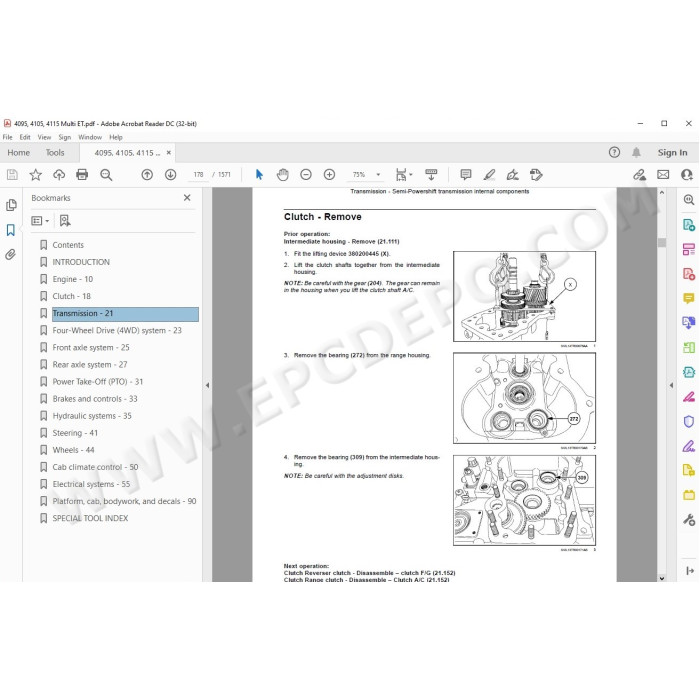700x700 pixels.
Task: Open the sign document tool
Action: click(512, 175)
